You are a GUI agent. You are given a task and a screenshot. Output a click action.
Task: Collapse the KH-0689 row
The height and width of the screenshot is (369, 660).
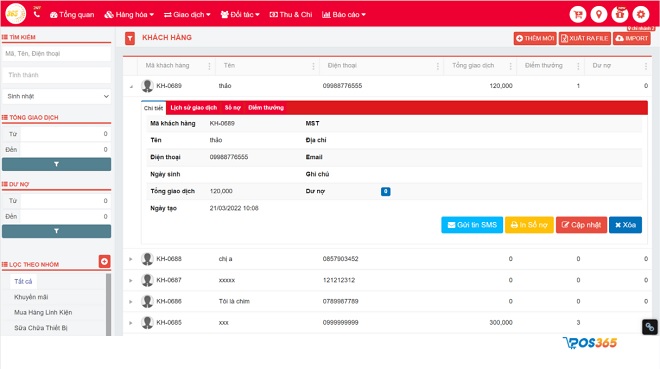[131, 86]
